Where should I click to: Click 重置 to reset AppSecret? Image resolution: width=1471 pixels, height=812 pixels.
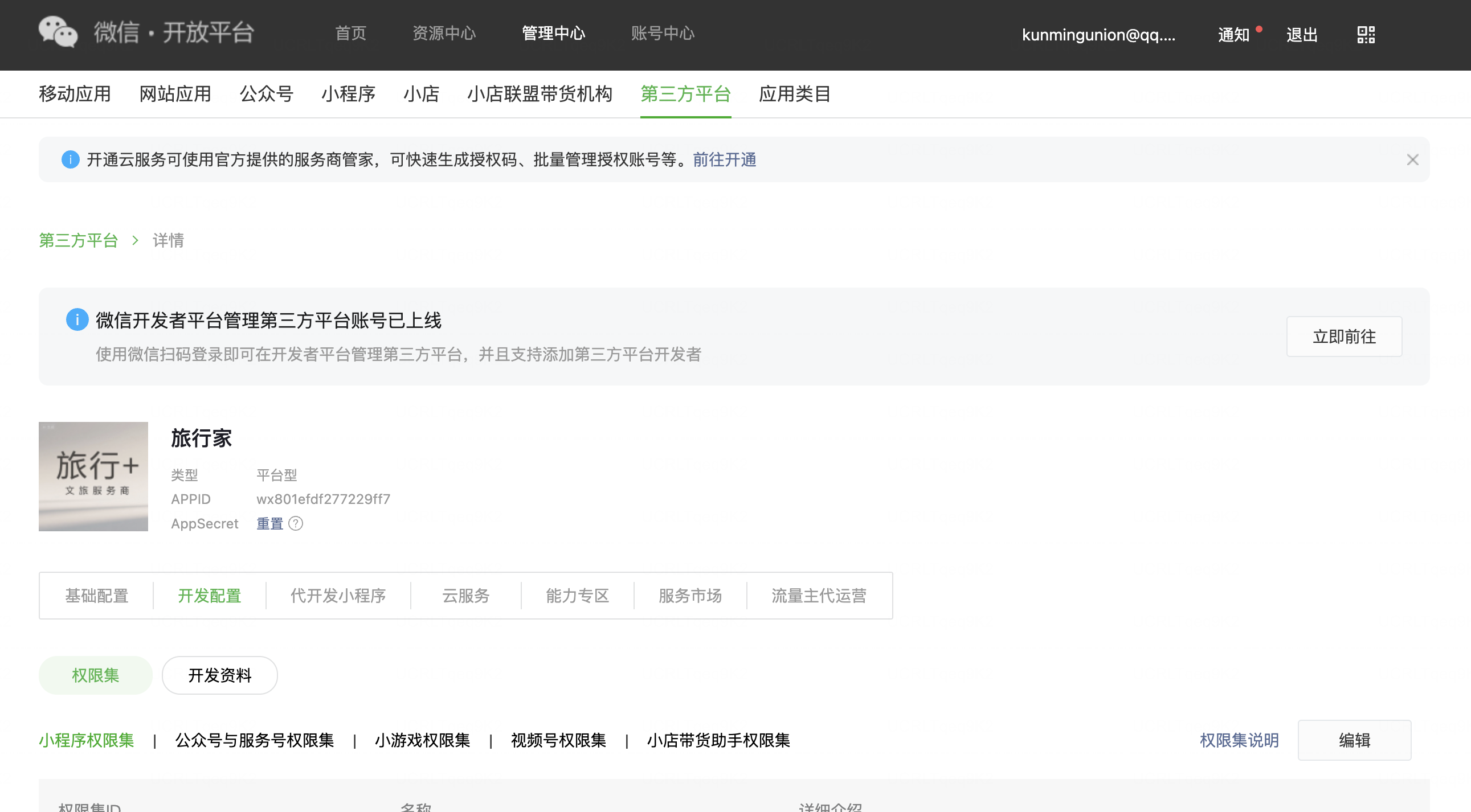[x=269, y=523]
